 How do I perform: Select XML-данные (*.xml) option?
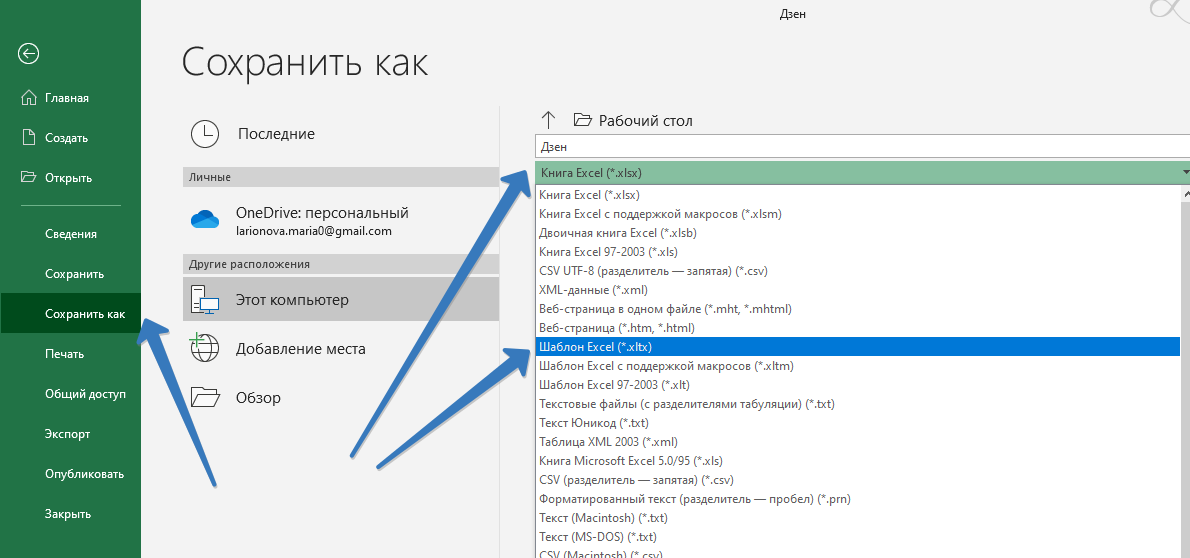[x=858, y=290]
